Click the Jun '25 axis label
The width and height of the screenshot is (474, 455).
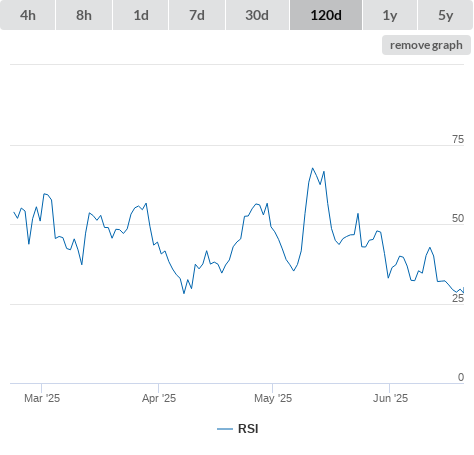tap(390, 398)
